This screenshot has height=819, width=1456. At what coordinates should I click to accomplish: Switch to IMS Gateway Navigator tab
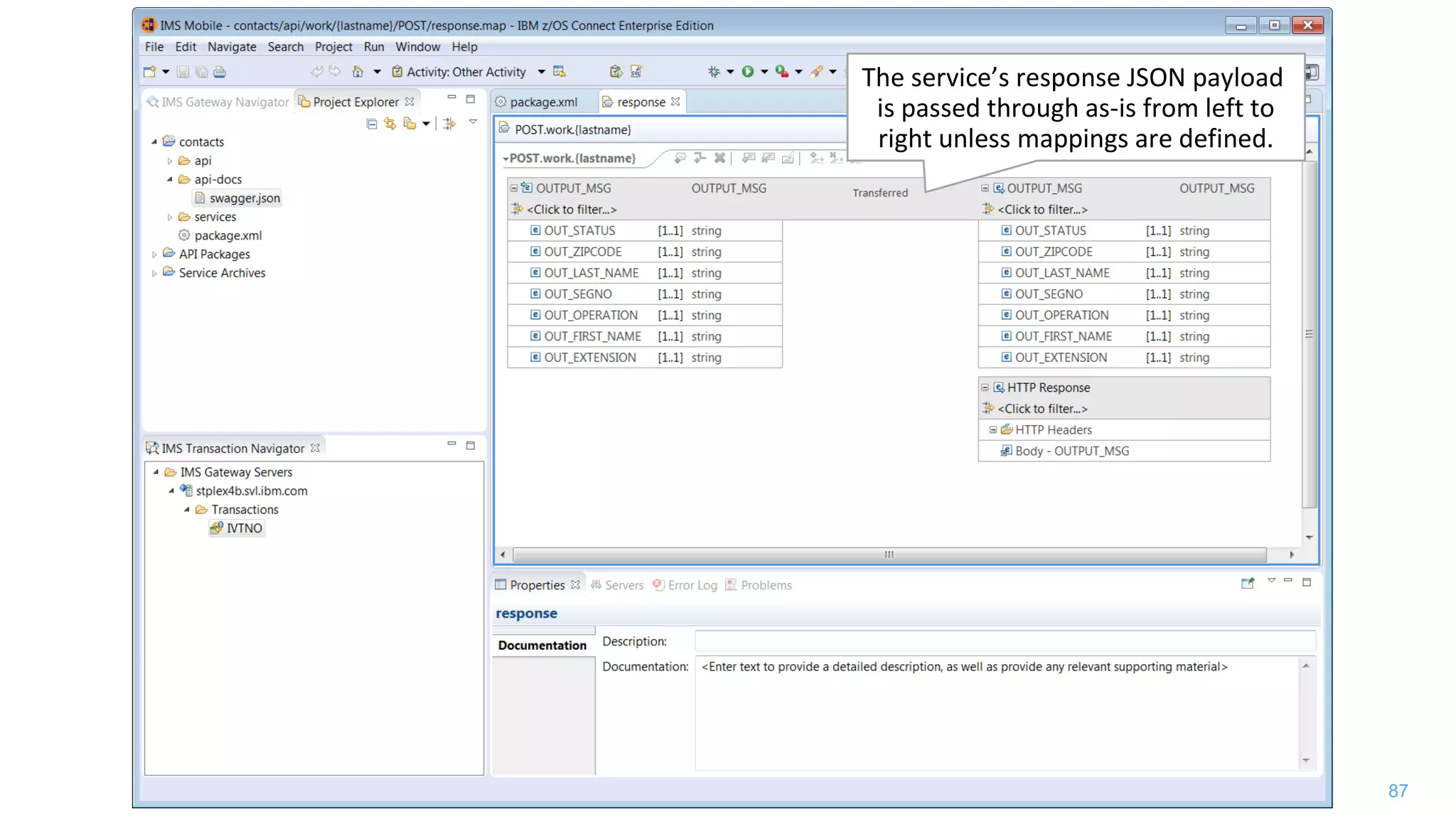click(218, 102)
